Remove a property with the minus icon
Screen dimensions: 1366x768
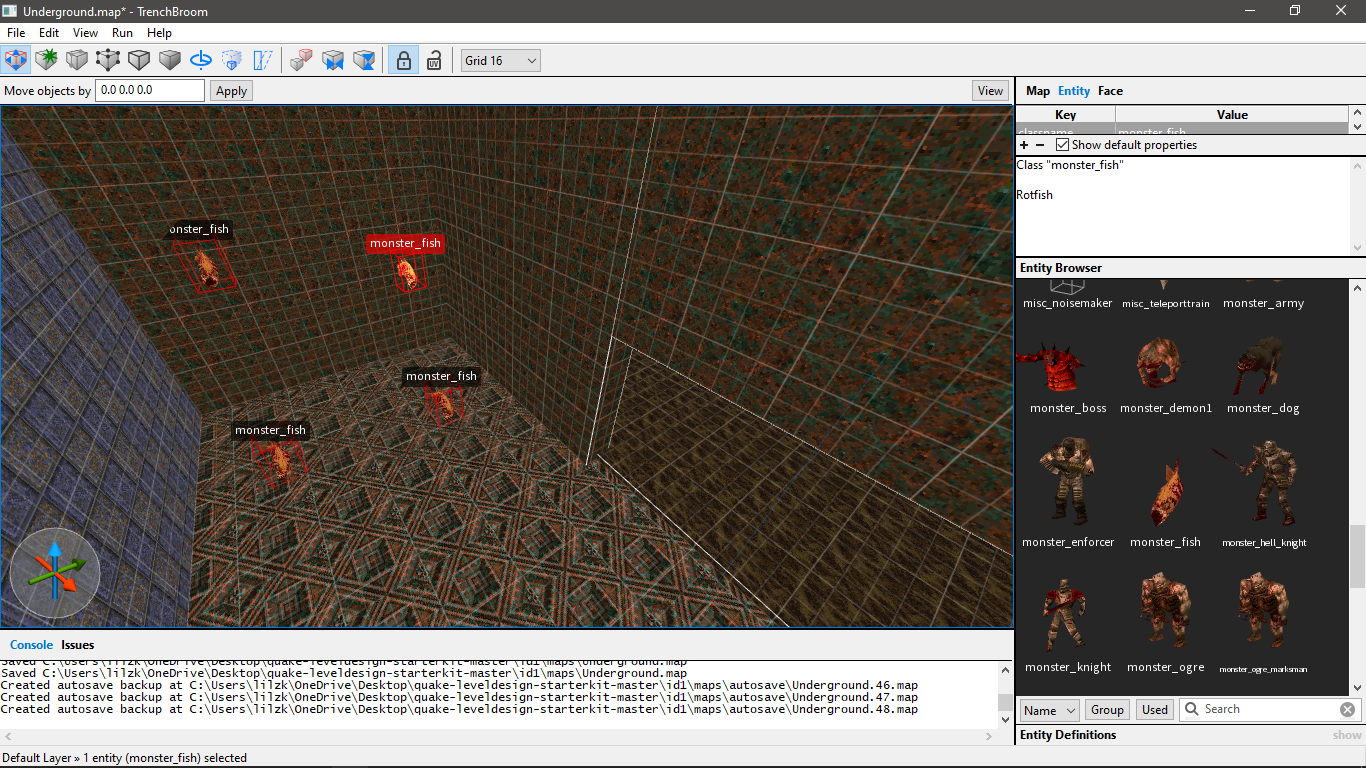(x=1039, y=145)
